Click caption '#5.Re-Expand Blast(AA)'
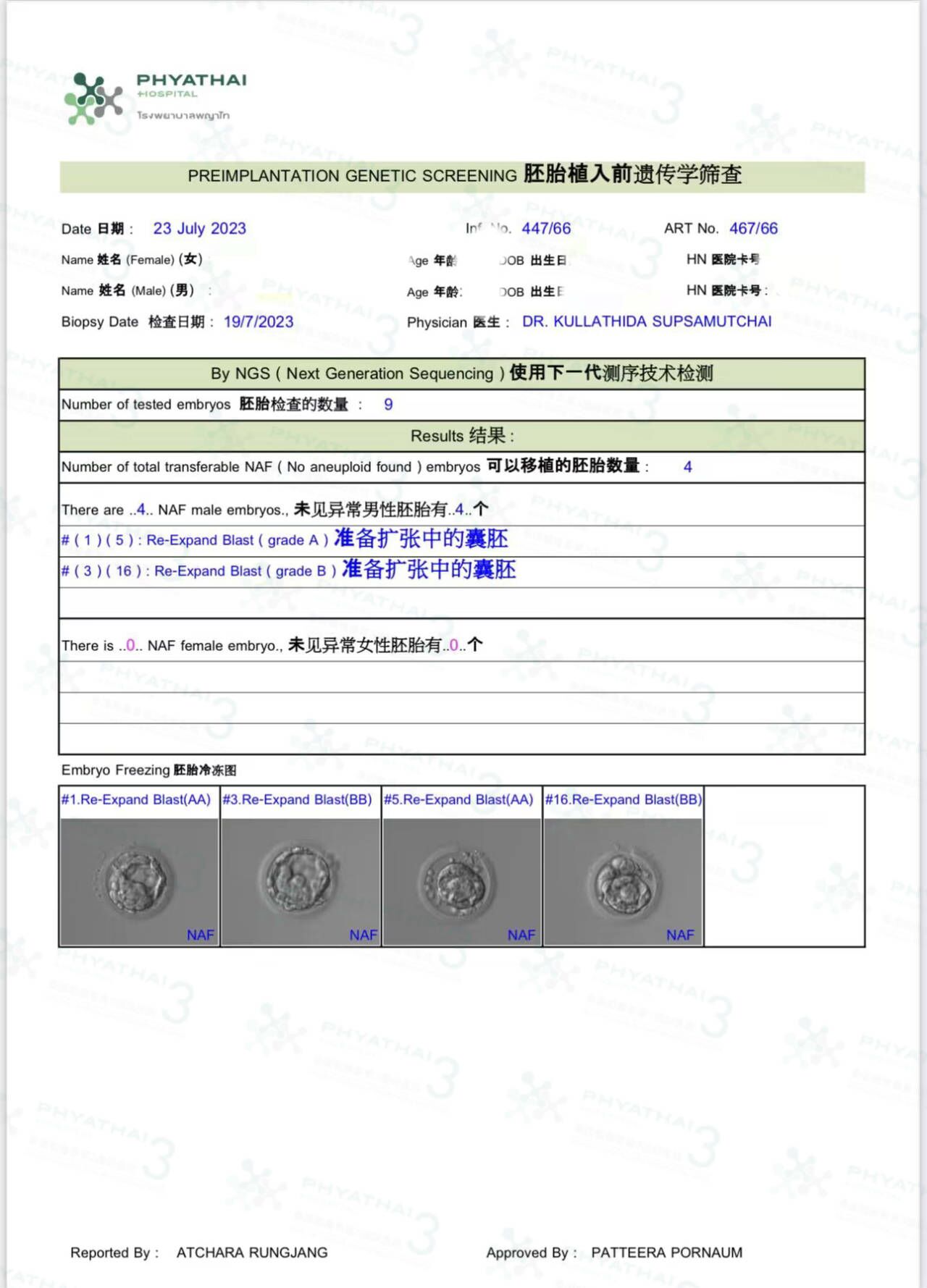 pyautogui.click(x=458, y=800)
